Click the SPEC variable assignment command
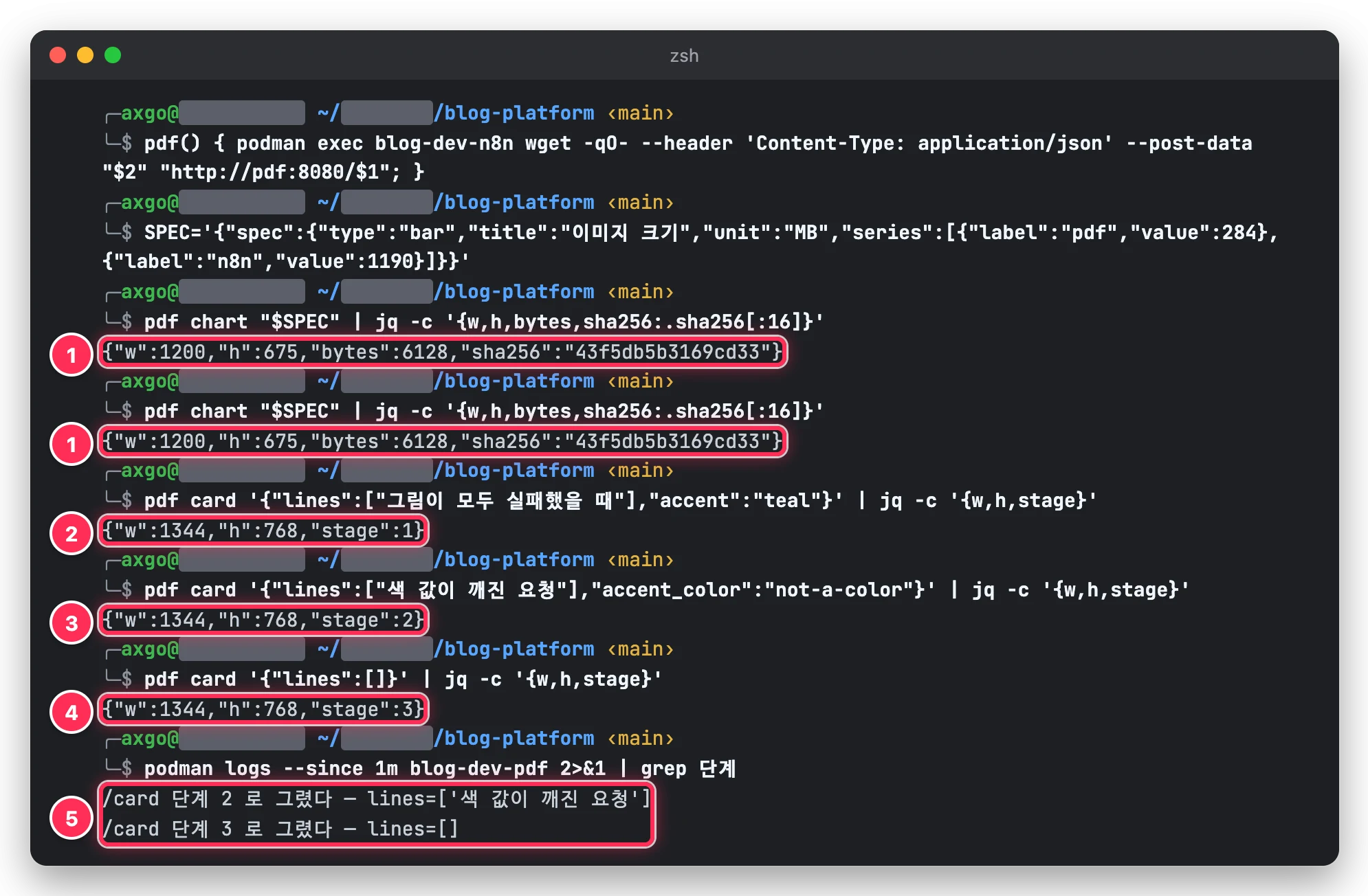The width and height of the screenshot is (1368, 896). click(x=689, y=247)
